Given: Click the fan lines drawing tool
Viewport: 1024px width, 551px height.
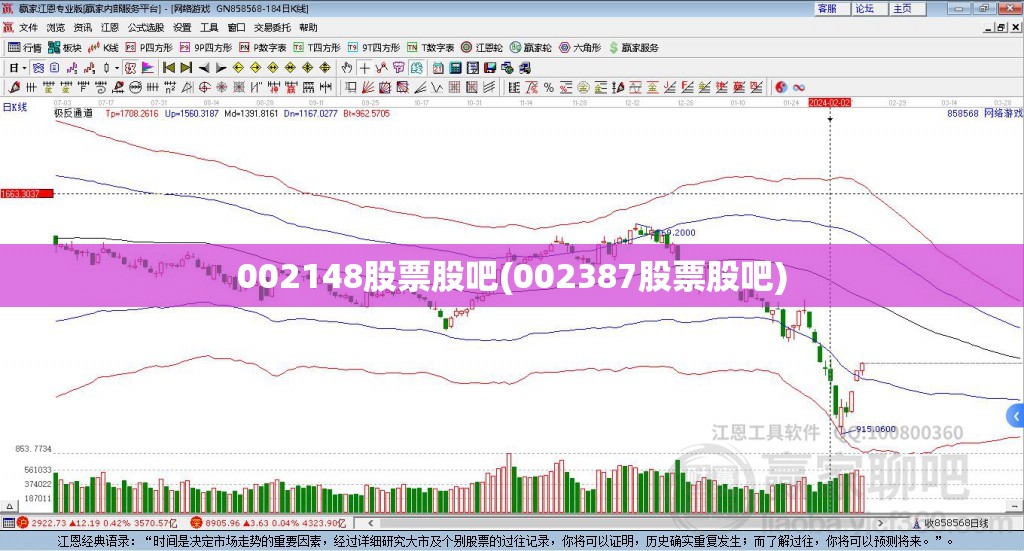Looking at the screenshot, I should (x=368, y=87).
